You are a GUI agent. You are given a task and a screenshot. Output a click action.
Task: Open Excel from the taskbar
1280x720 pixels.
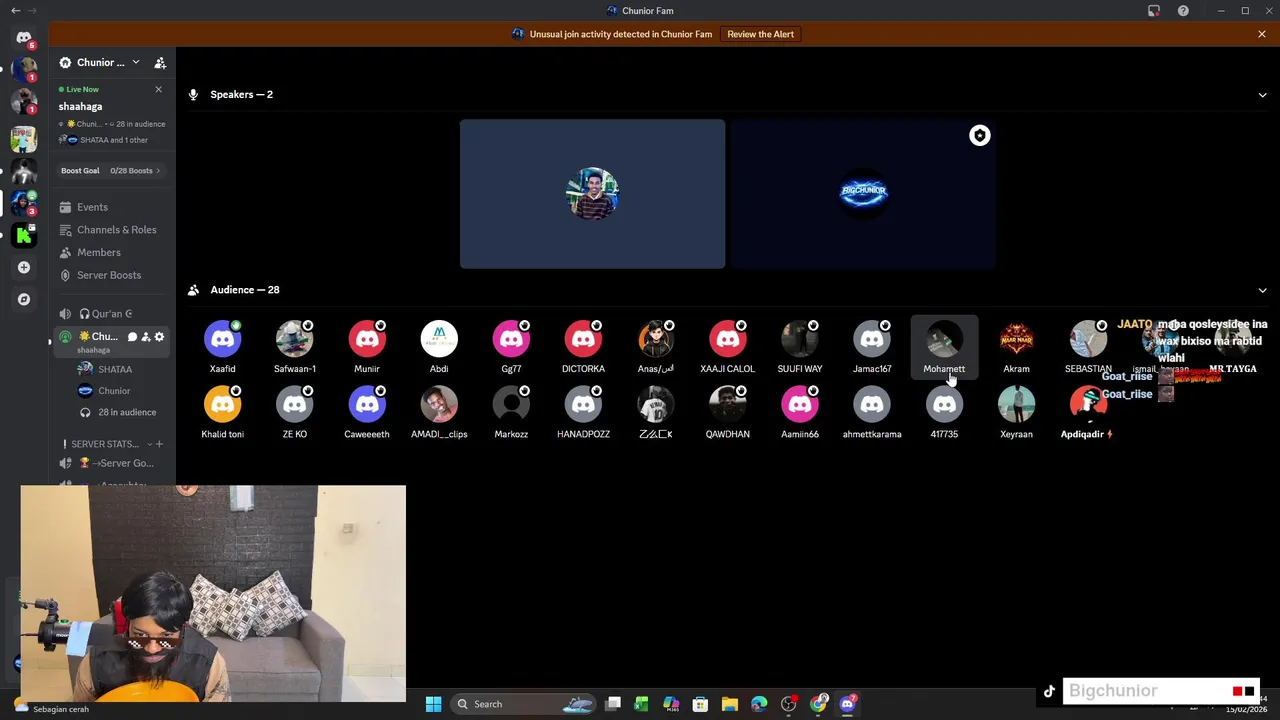click(642, 704)
